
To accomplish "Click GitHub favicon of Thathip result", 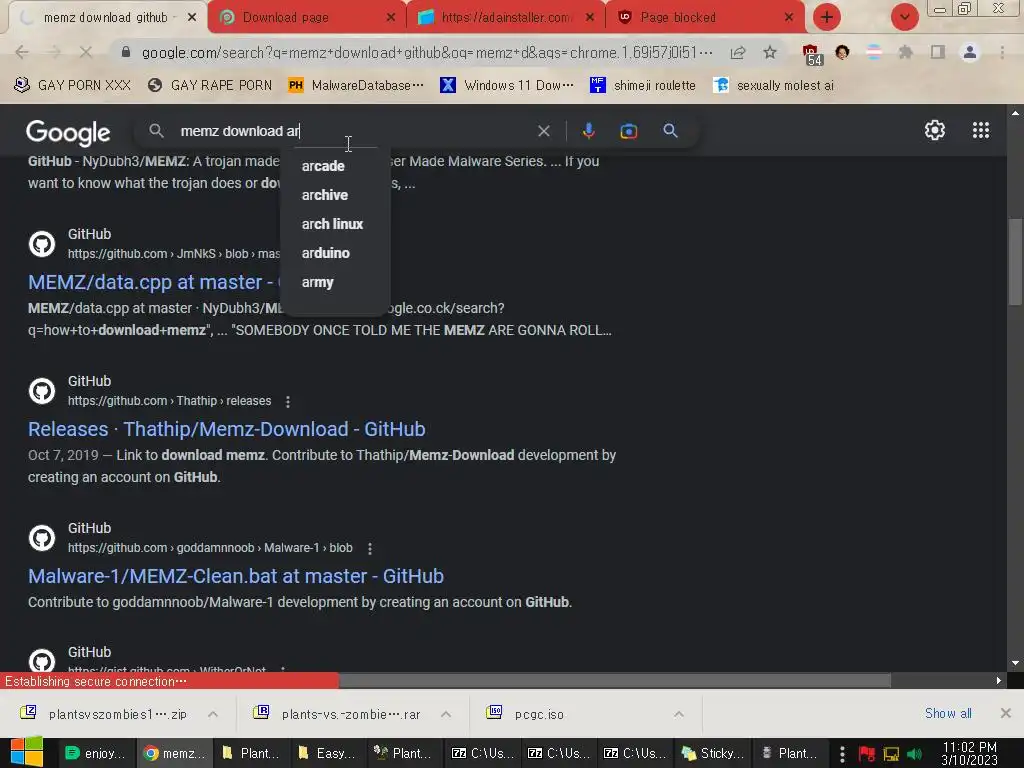I will tap(42, 391).
